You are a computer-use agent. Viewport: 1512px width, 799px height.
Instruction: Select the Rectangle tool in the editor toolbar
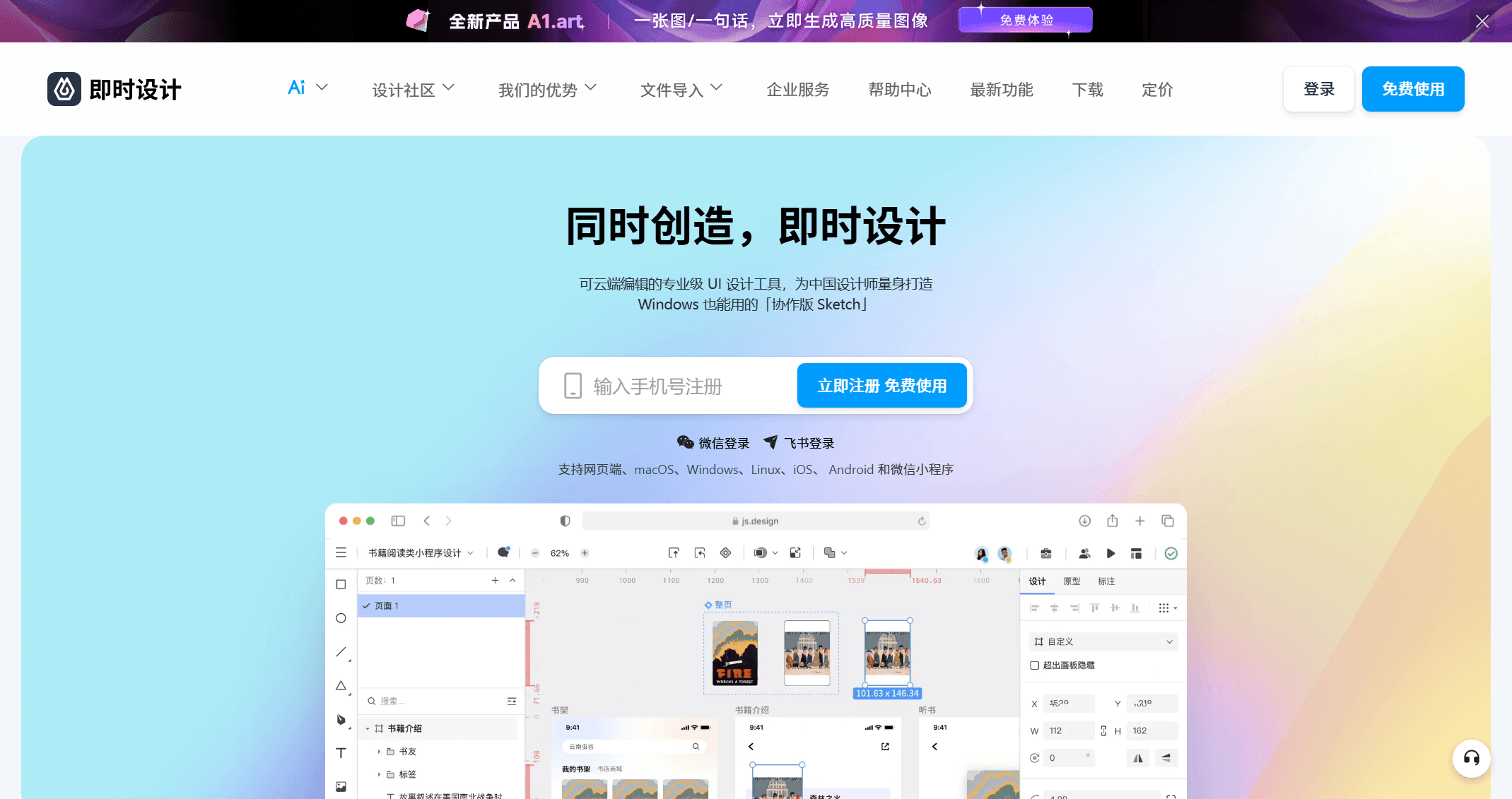(x=341, y=584)
